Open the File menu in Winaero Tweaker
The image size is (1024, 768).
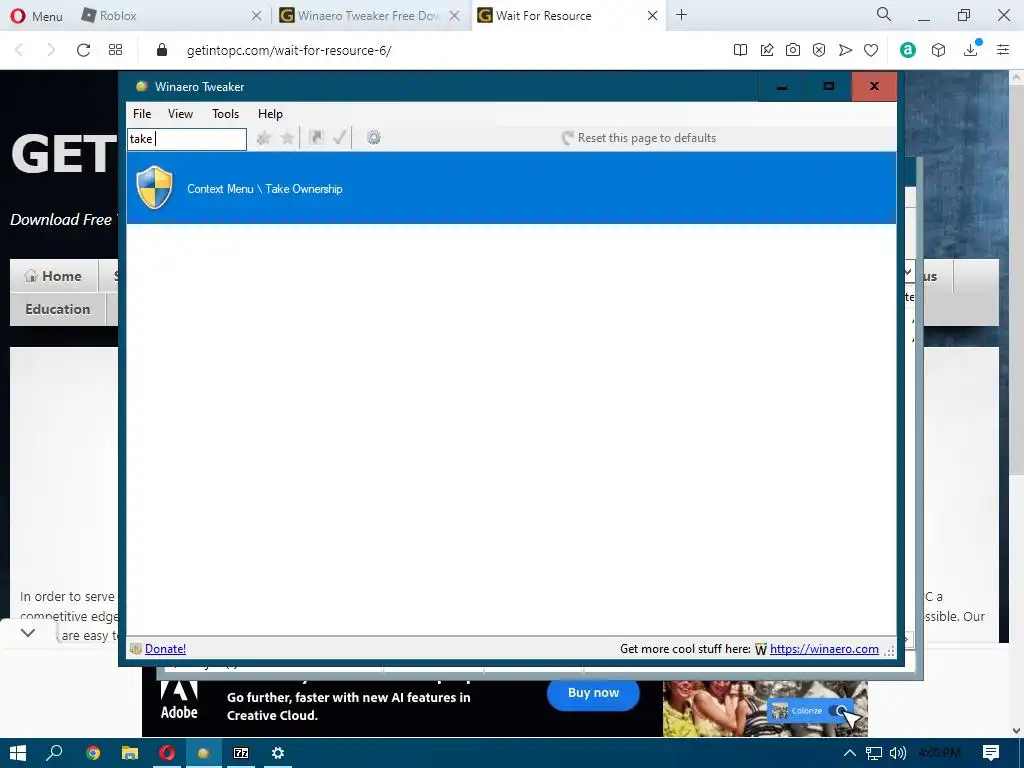(142, 114)
